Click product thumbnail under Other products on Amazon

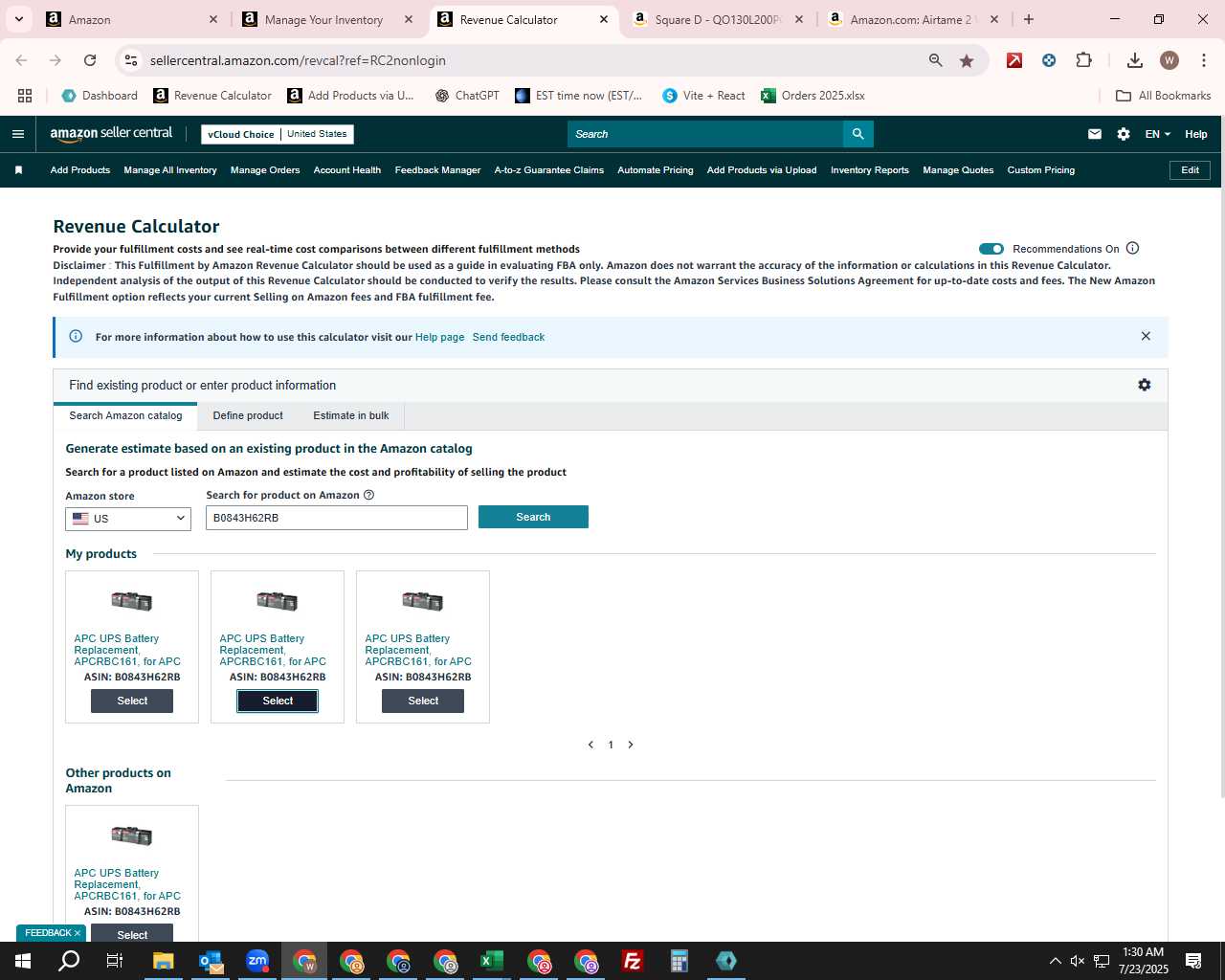132,835
